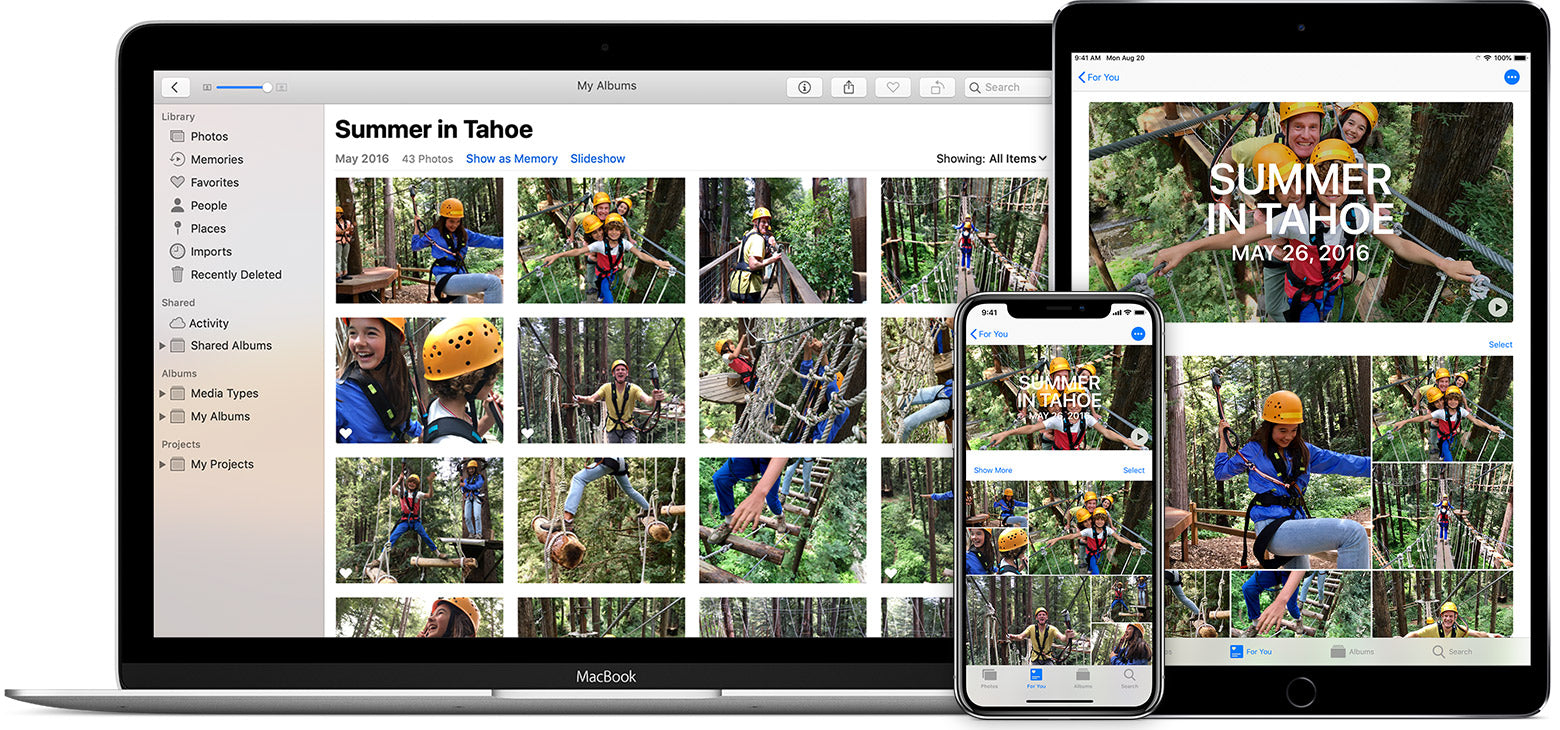The image size is (1560, 730).
Task: Expand the Shared Albums disclosure triangle
Action: coord(163,346)
